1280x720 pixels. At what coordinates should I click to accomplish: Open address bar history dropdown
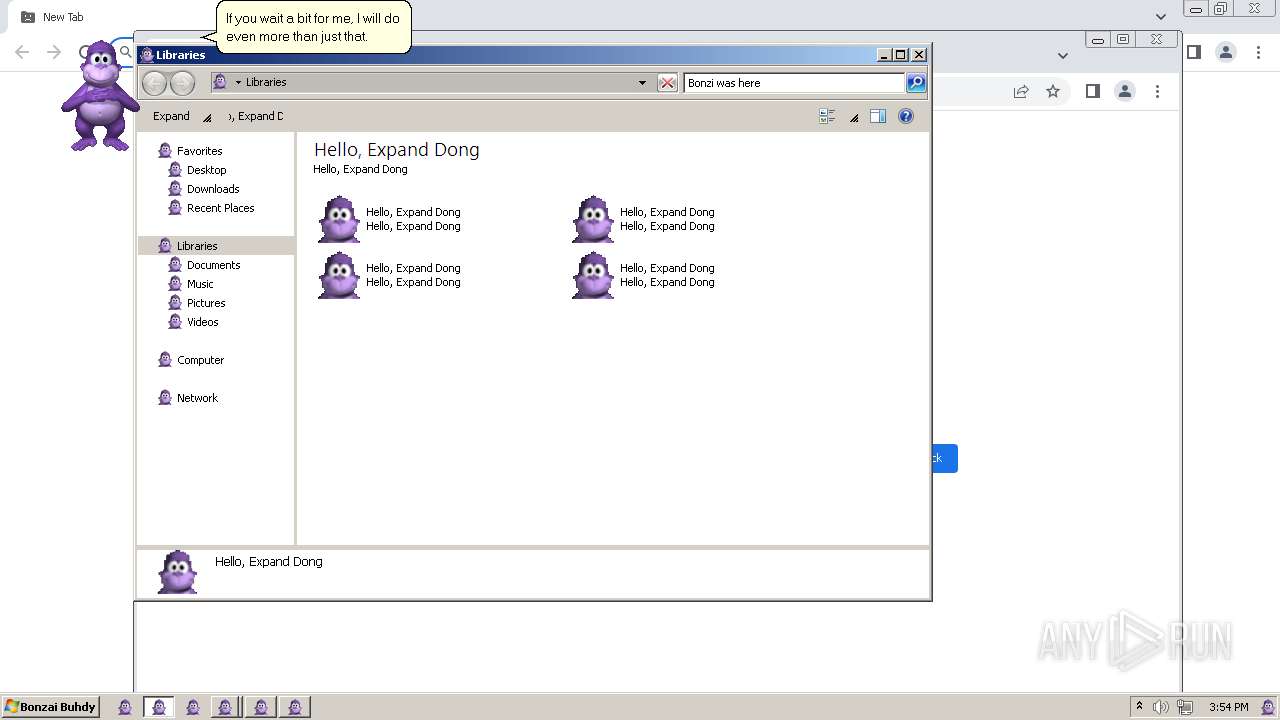click(x=642, y=83)
